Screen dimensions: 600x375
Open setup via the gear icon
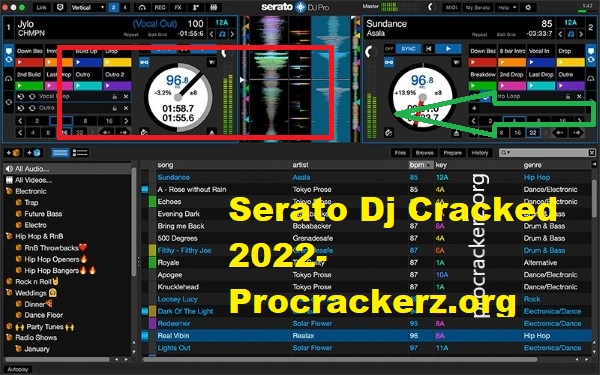click(x=528, y=7)
